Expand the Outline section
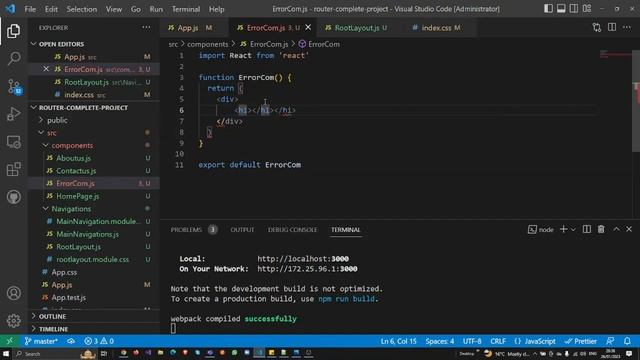Viewport: 640px width, 360px height. click(52, 316)
